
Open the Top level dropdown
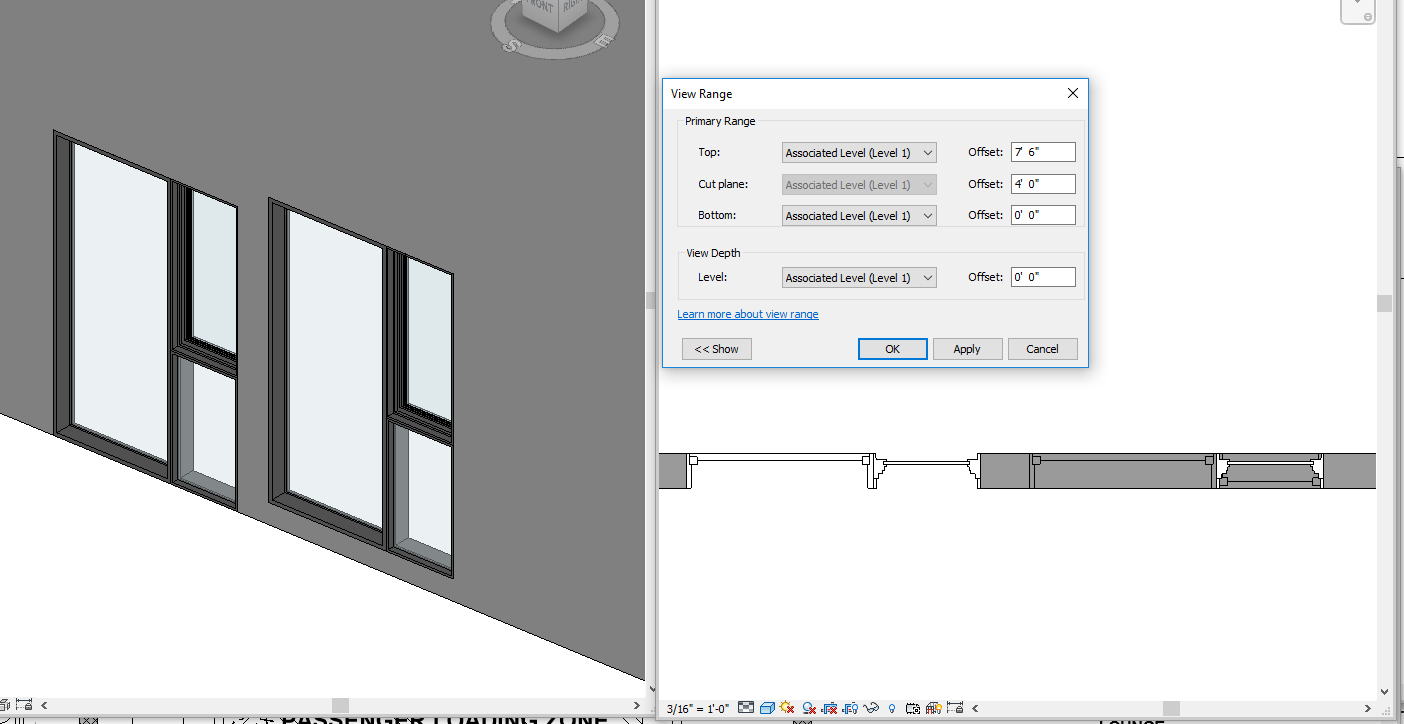(857, 151)
